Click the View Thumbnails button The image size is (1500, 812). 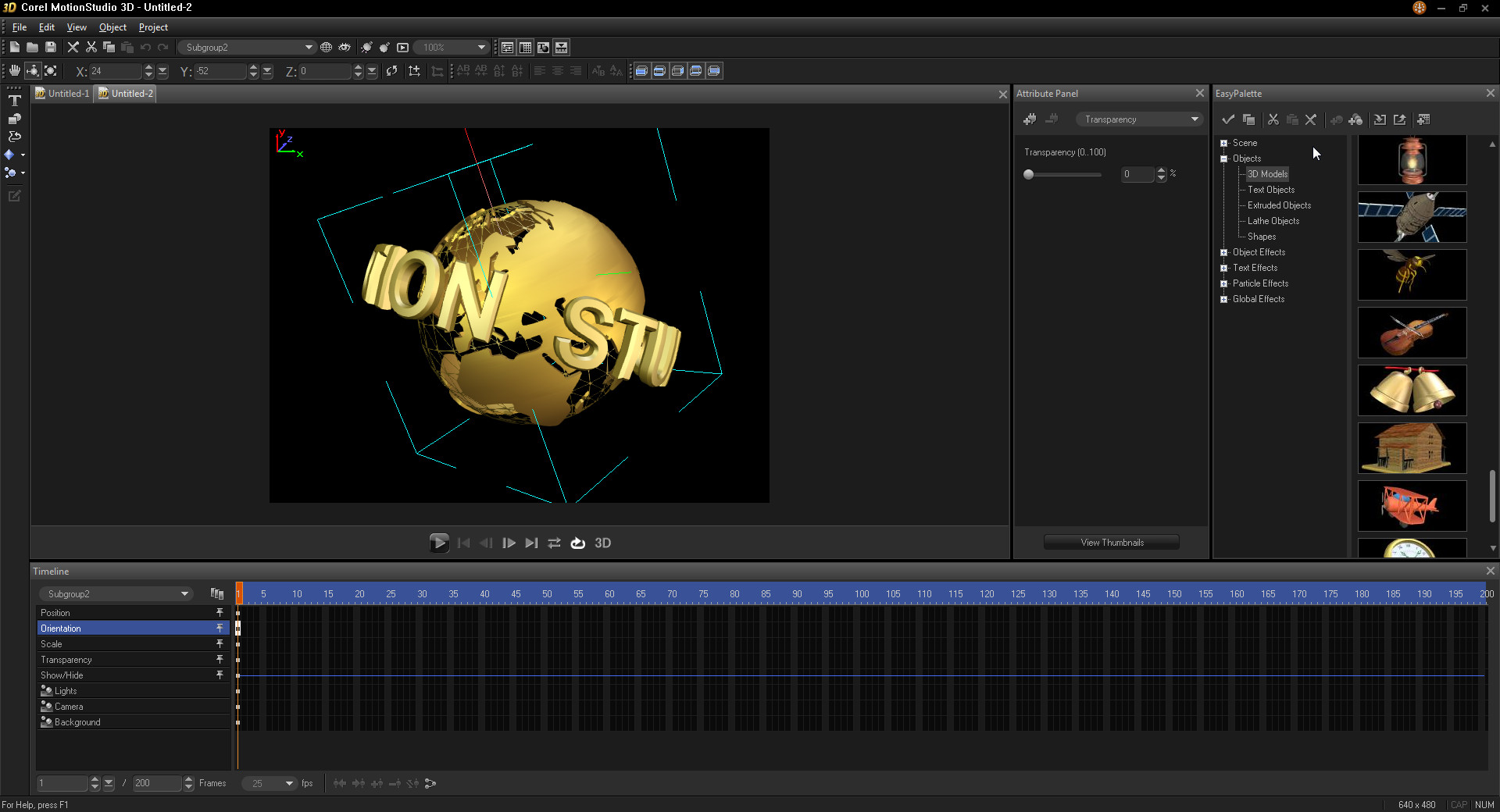(x=1112, y=543)
